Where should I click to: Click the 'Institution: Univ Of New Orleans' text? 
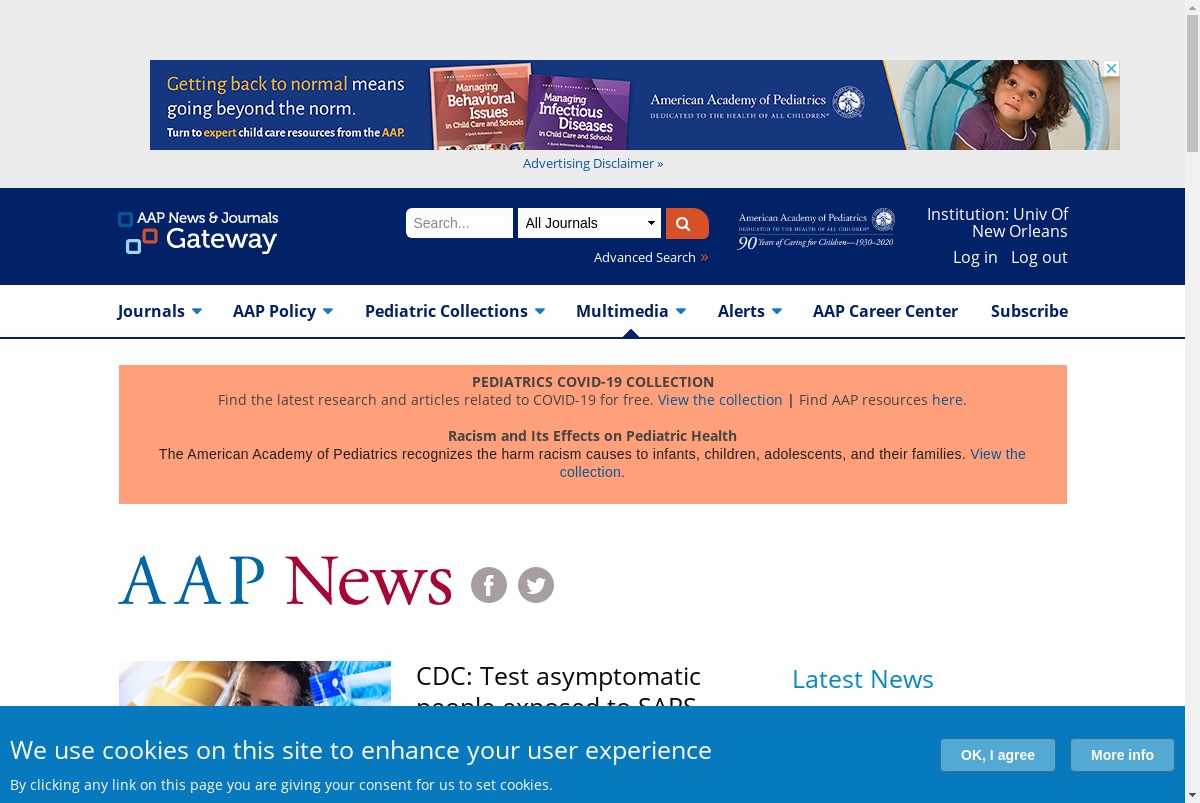[x=997, y=223]
